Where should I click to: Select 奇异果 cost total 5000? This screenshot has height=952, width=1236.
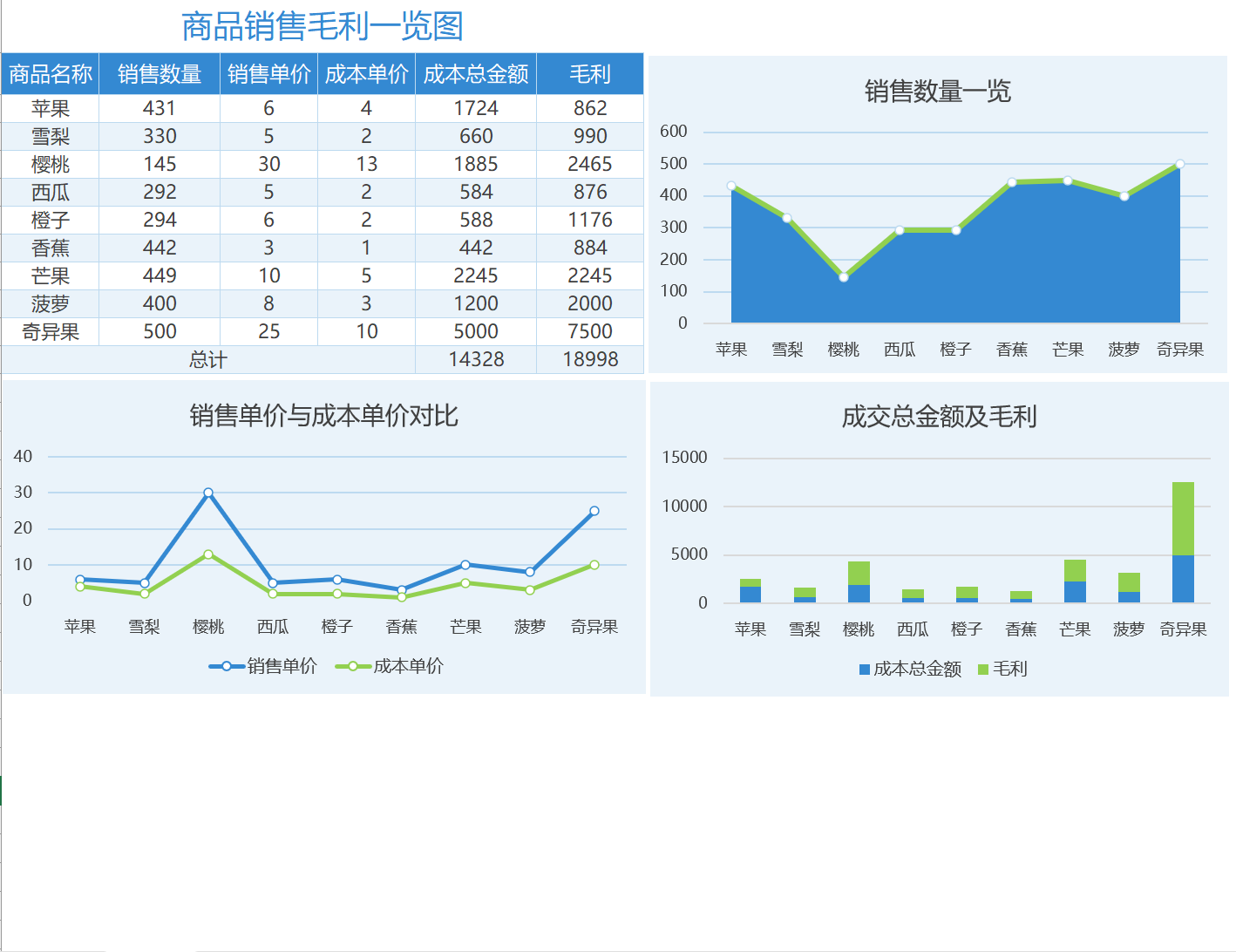(476, 331)
